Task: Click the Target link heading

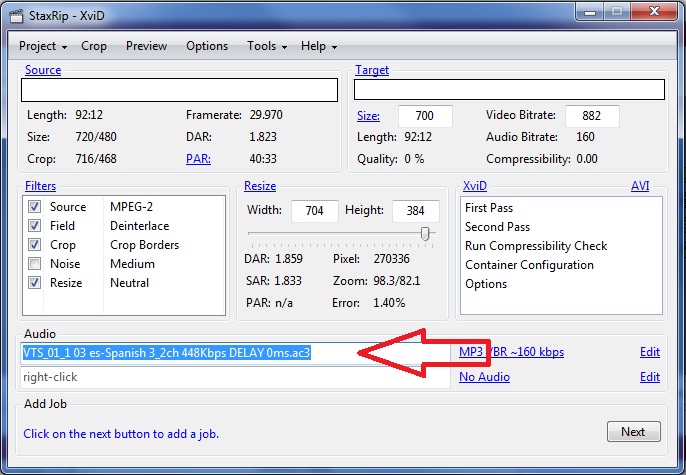Action: pos(372,70)
